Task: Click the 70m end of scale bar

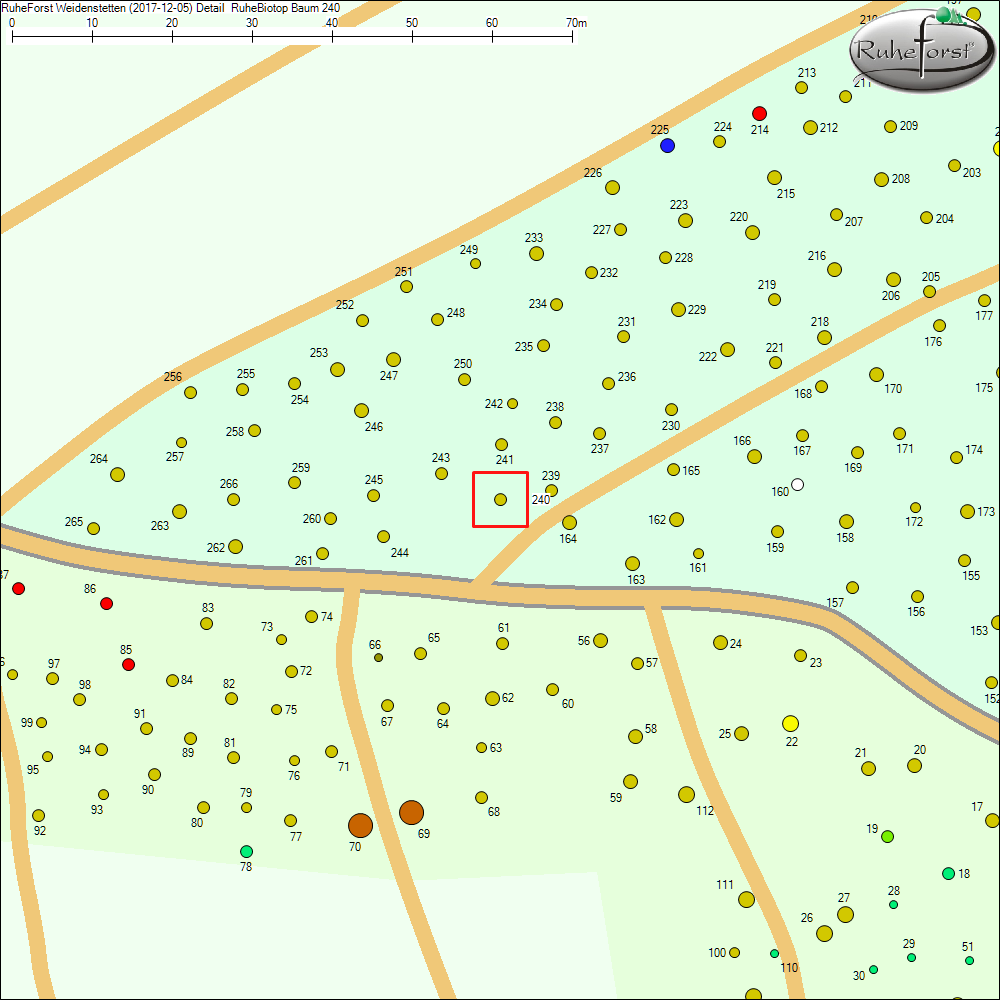Action: (573, 36)
